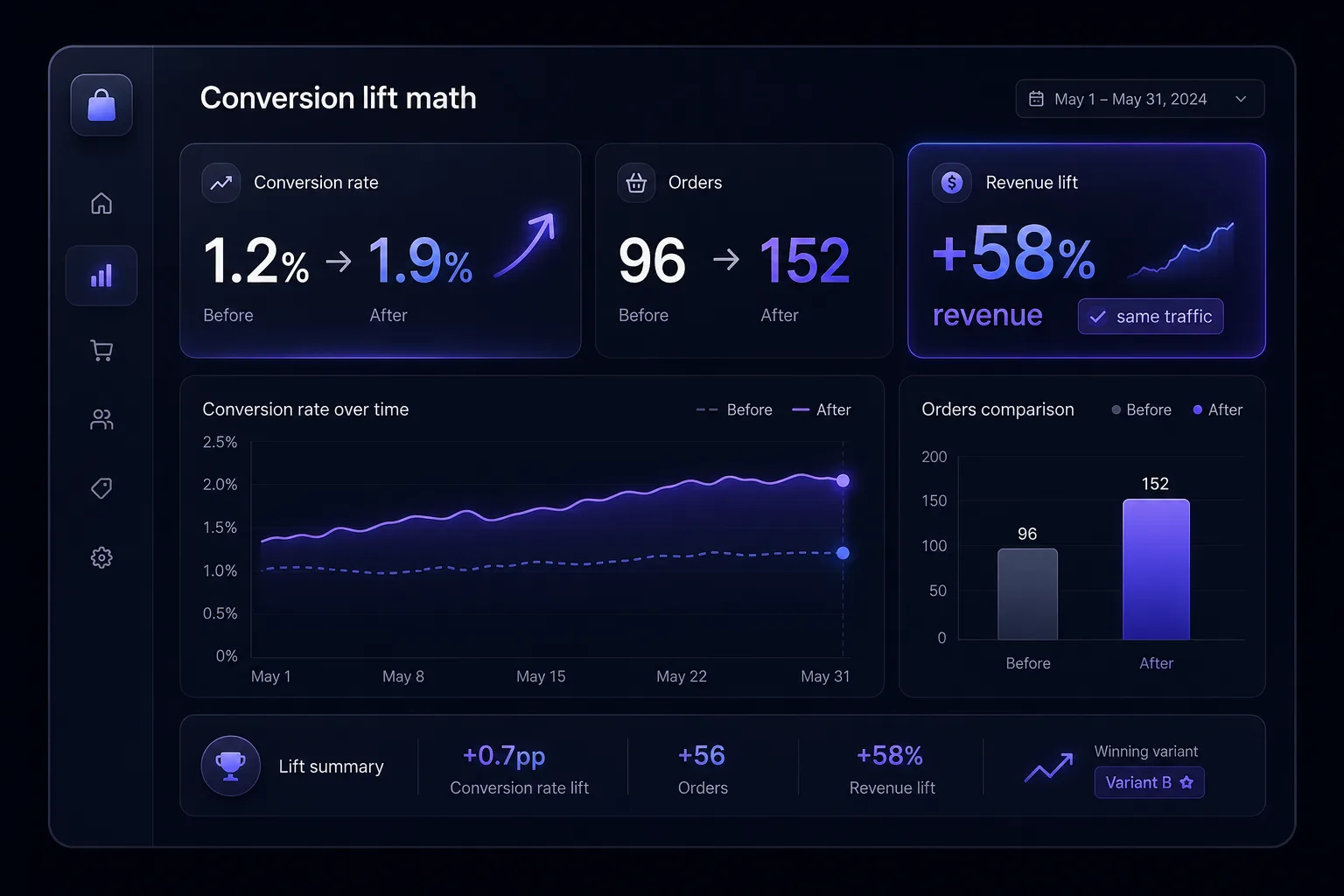Click the Before bar labeled 96

(1028, 594)
